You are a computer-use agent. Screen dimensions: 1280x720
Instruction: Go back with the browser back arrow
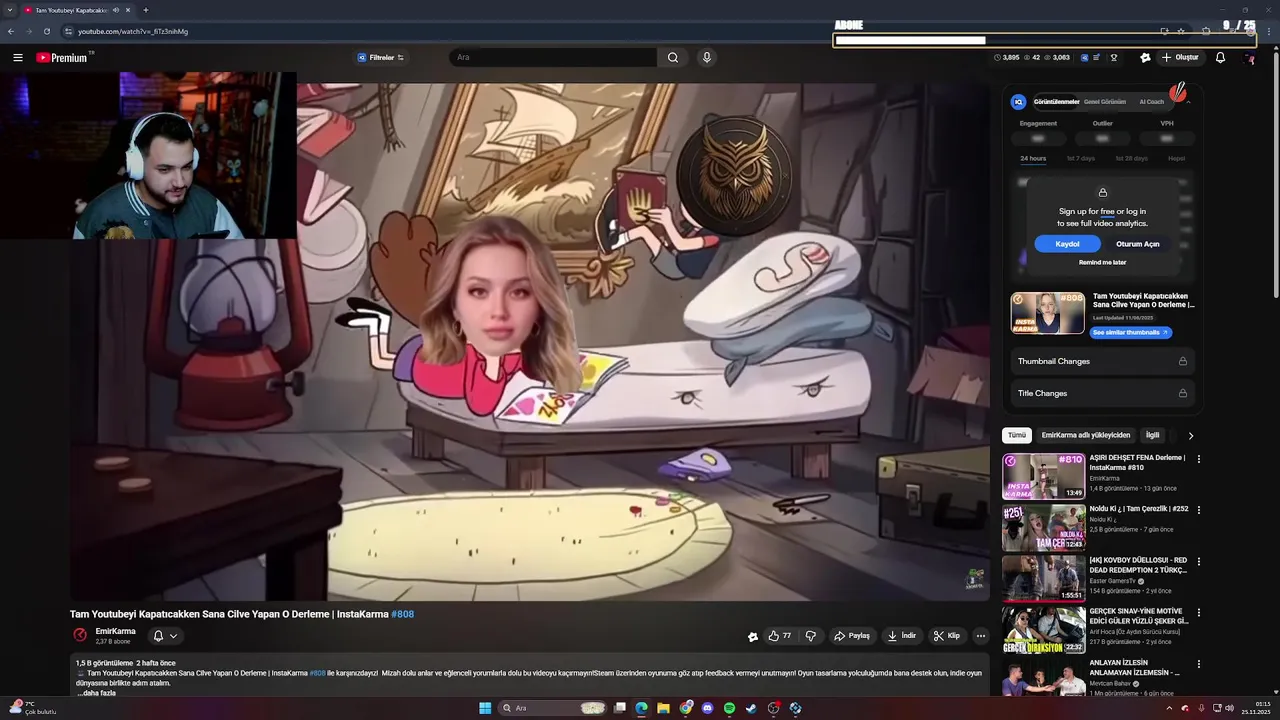pyautogui.click(x=11, y=31)
